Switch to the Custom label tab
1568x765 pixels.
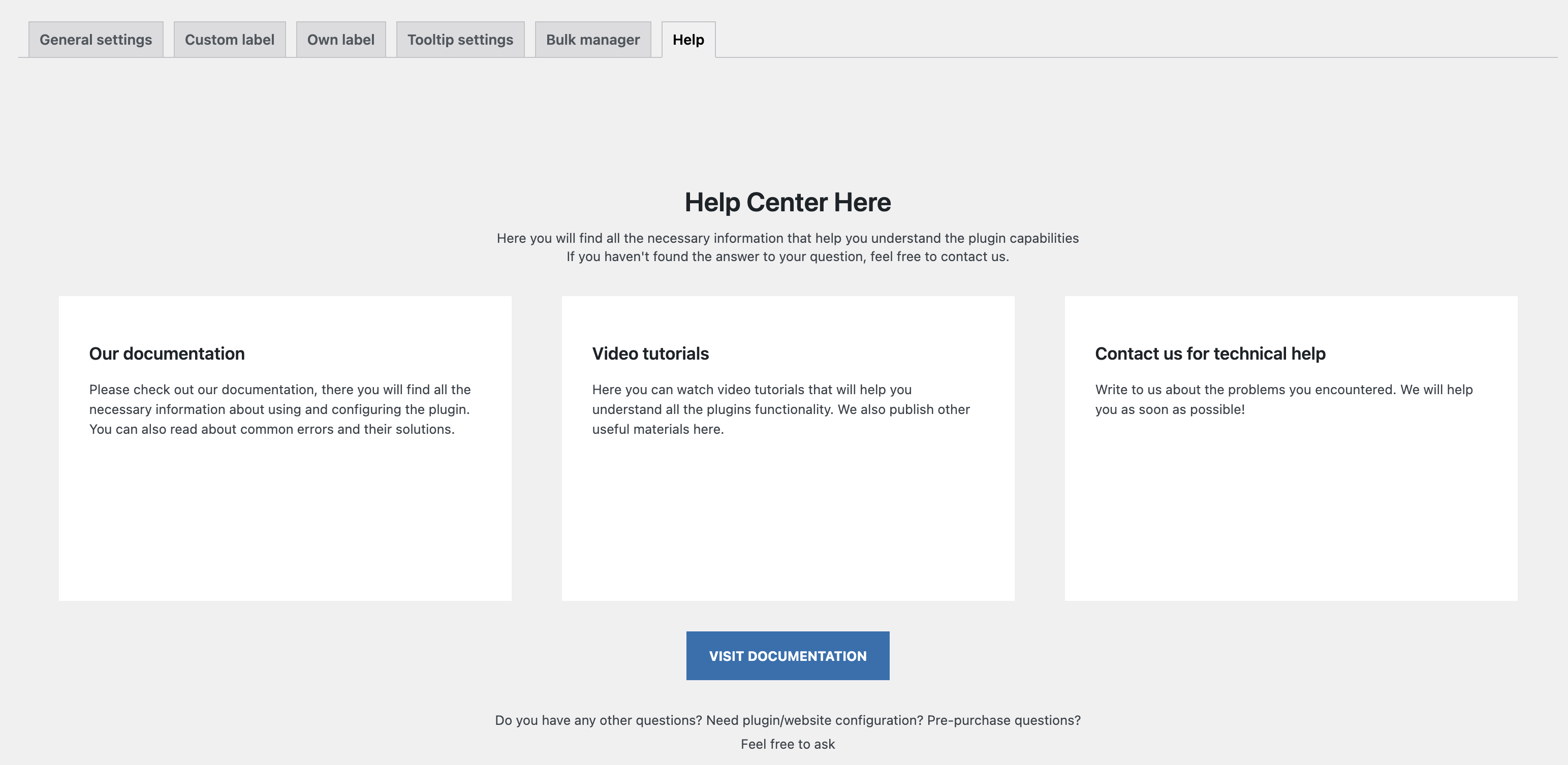click(230, 40)
